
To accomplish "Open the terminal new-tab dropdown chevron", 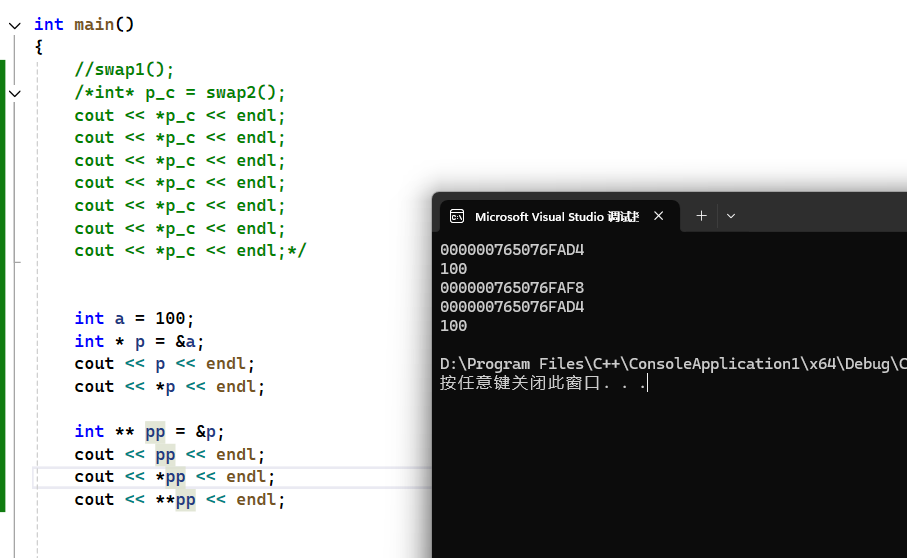I will tap(731, 216).
